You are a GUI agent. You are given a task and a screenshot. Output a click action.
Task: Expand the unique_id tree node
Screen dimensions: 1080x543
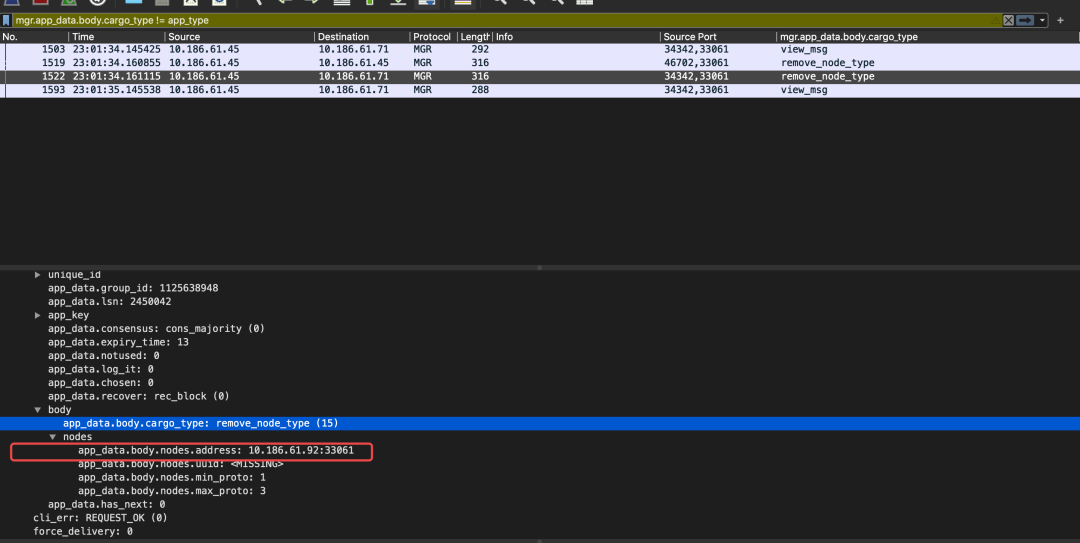click(x=38, y=275)
